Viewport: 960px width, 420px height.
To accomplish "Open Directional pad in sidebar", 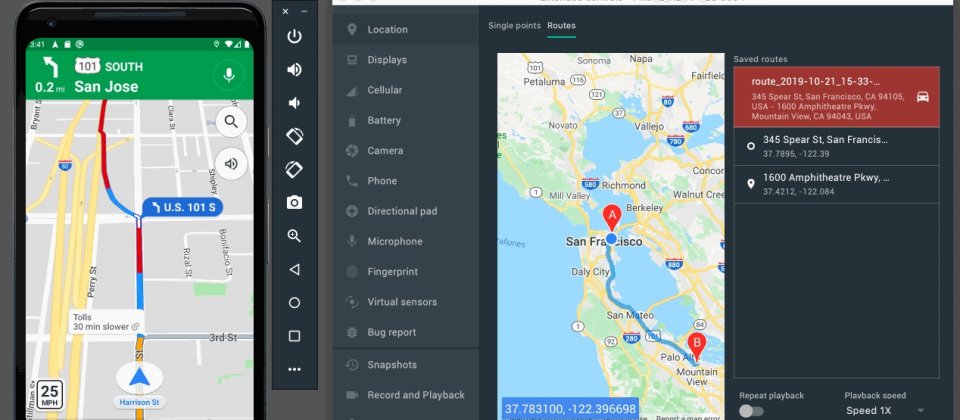I will (x=406, y=211).
